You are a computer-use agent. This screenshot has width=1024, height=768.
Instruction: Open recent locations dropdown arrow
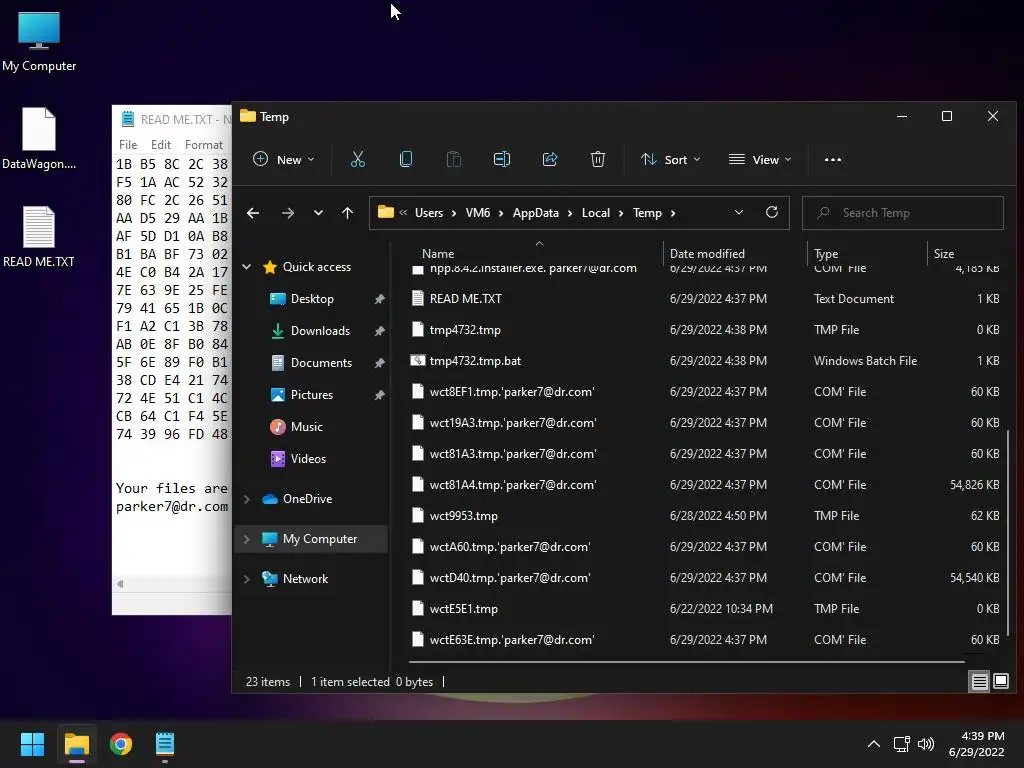318,213
